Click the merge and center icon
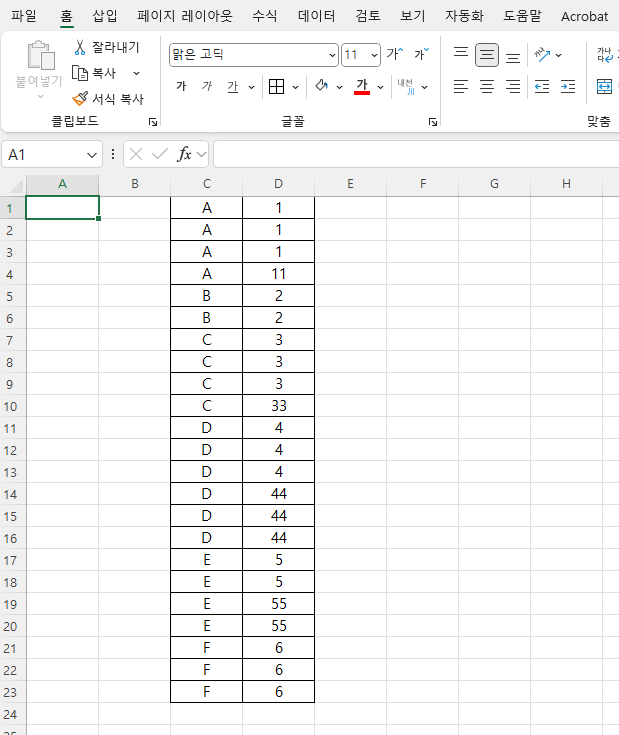This screenshot has height=735, width=619. coord(604,87)
